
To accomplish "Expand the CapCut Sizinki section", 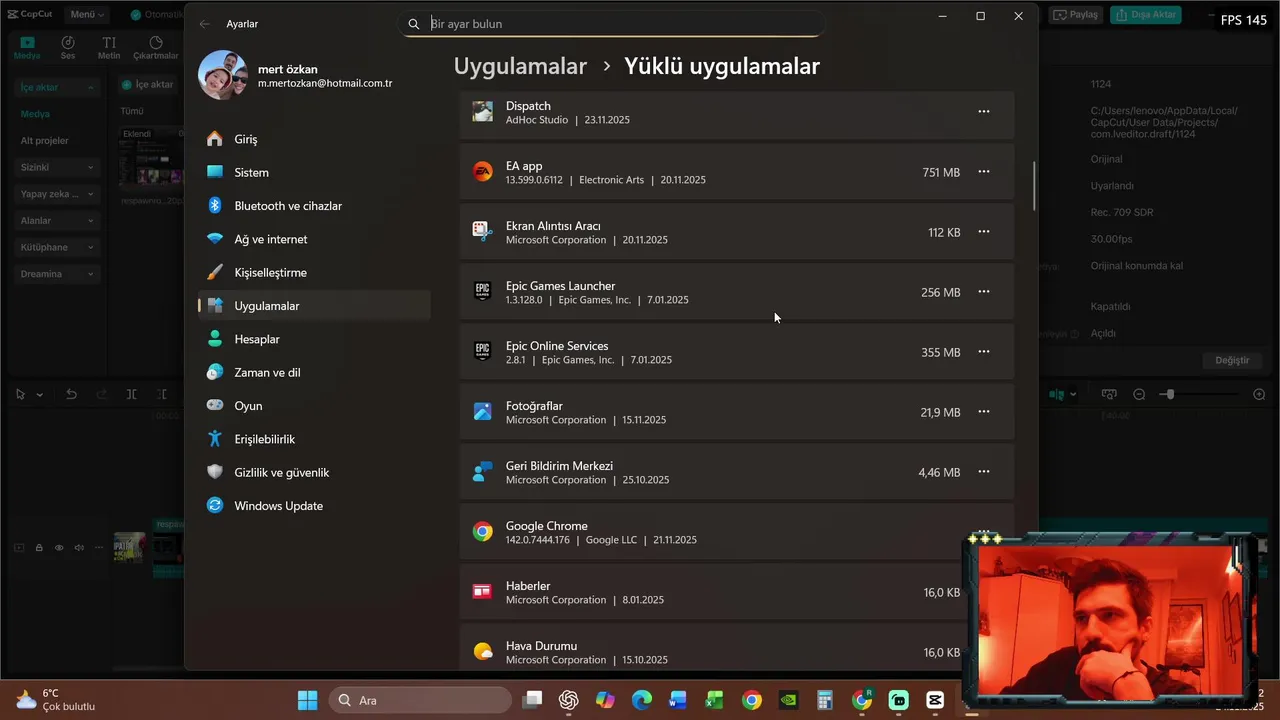I will click(x=57, y=167).
